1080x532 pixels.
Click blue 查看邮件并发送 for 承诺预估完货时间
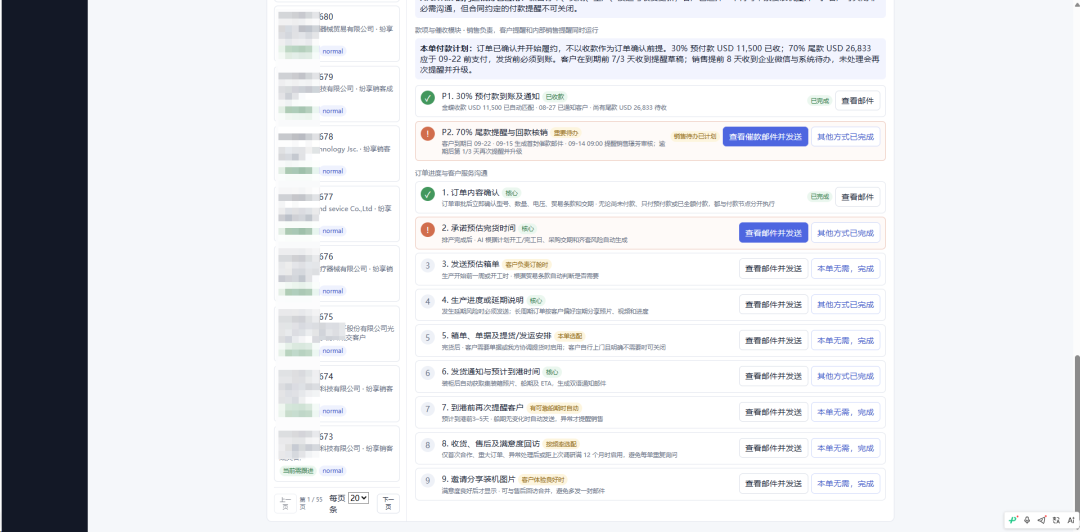773,233
